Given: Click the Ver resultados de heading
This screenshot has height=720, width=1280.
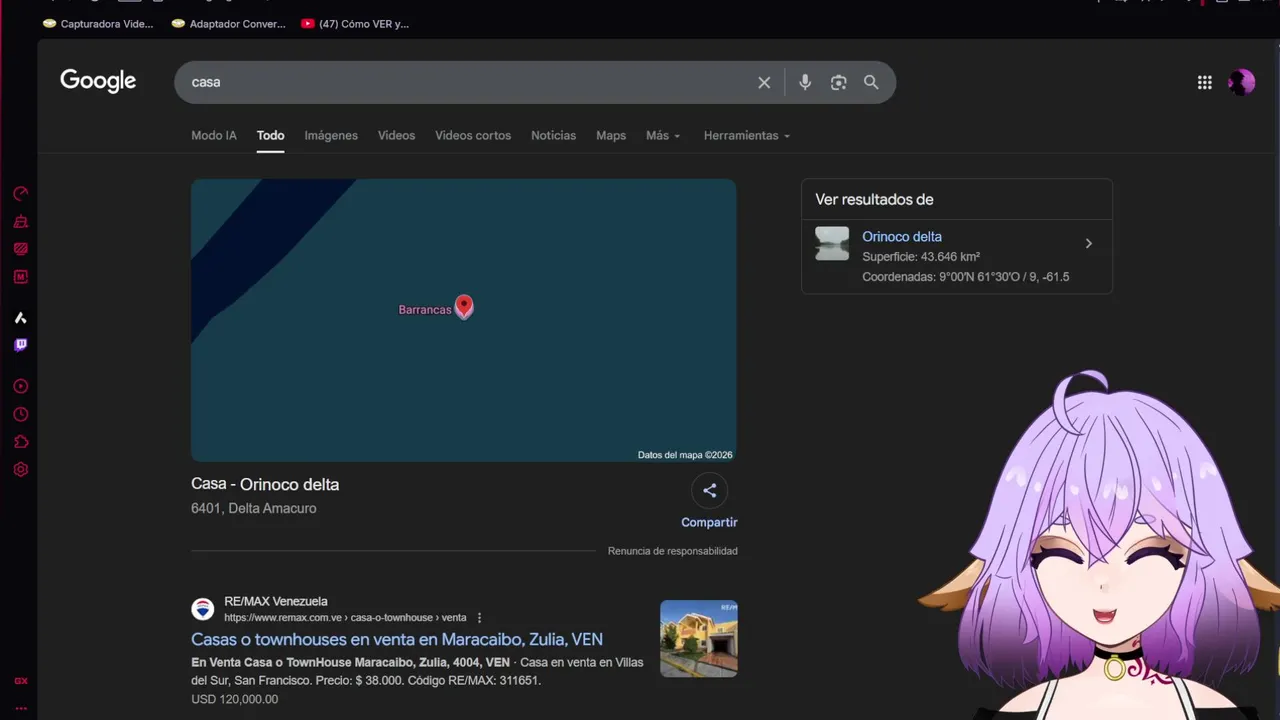Looking at the screenshot, I should click(x=874, y=200).
